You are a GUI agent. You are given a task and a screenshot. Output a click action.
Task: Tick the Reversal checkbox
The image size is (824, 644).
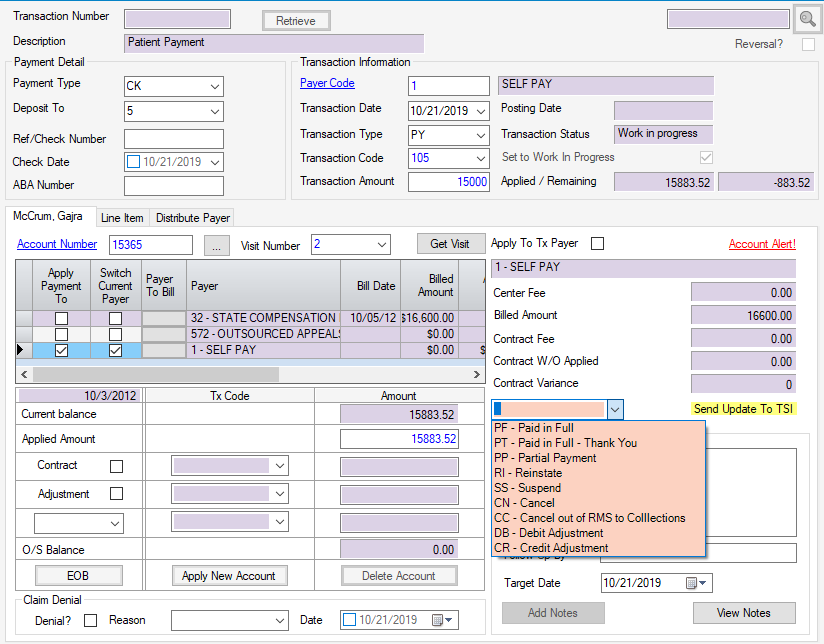[807, 44]
